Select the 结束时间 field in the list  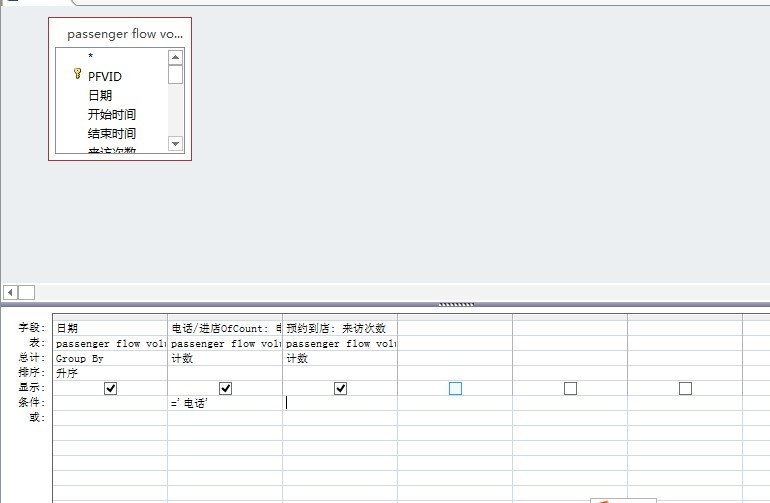pyautogui.click(x=111, y=133)
